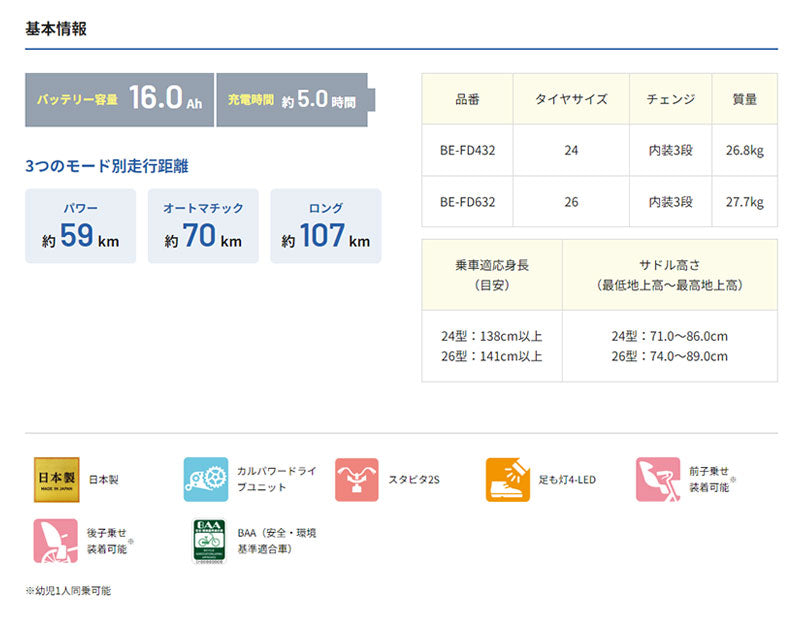This screenshot has width=800, height=635.
Task: Click the BE-FD432 model number cell
Action: click(x=467, y=150)
